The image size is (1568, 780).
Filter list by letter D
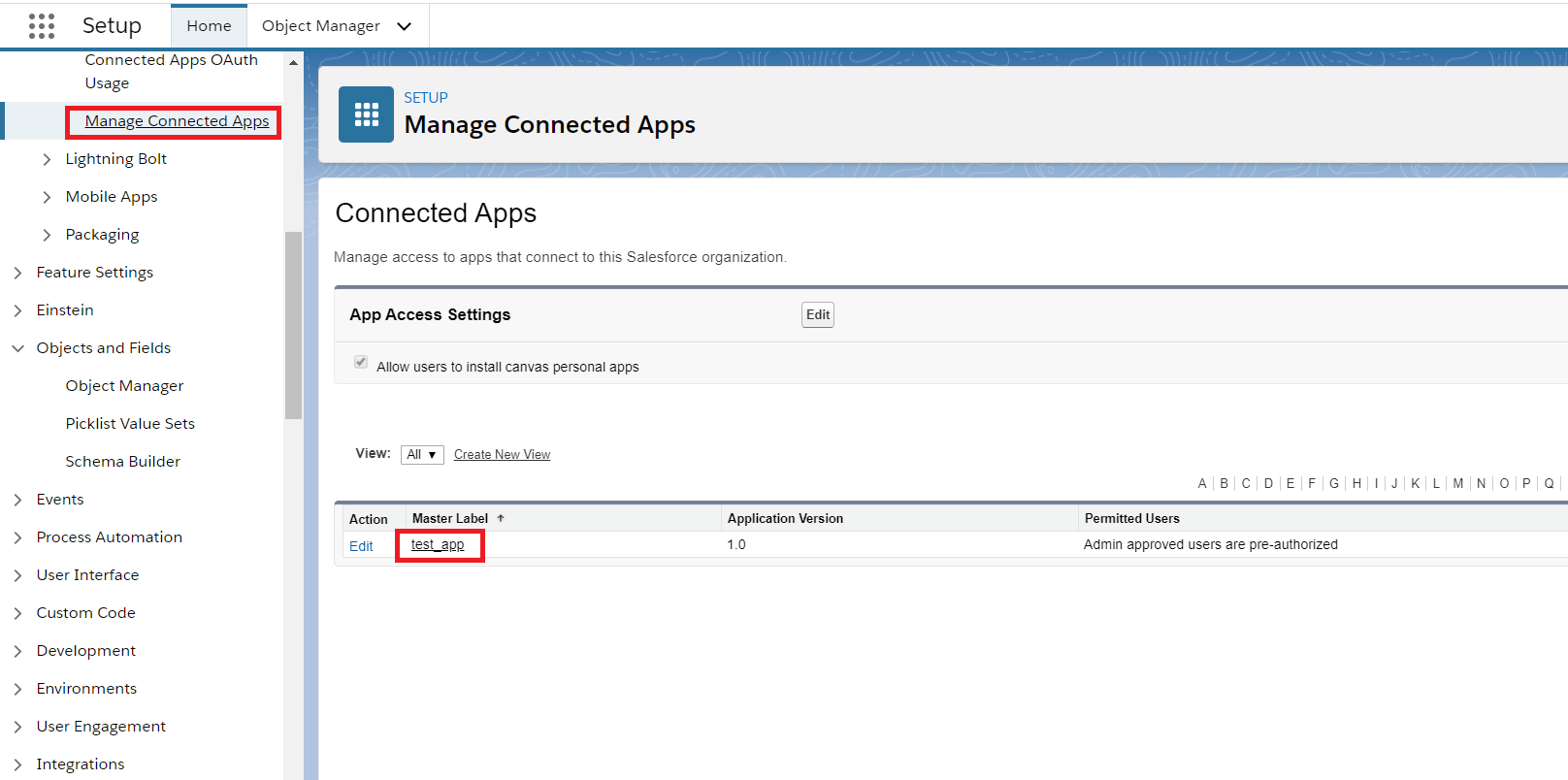click(1268, 483)
